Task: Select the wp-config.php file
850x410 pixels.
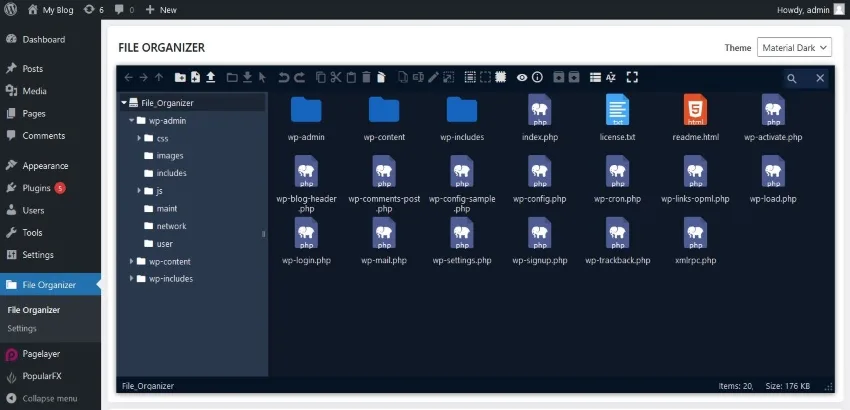Action: point(539,178)
